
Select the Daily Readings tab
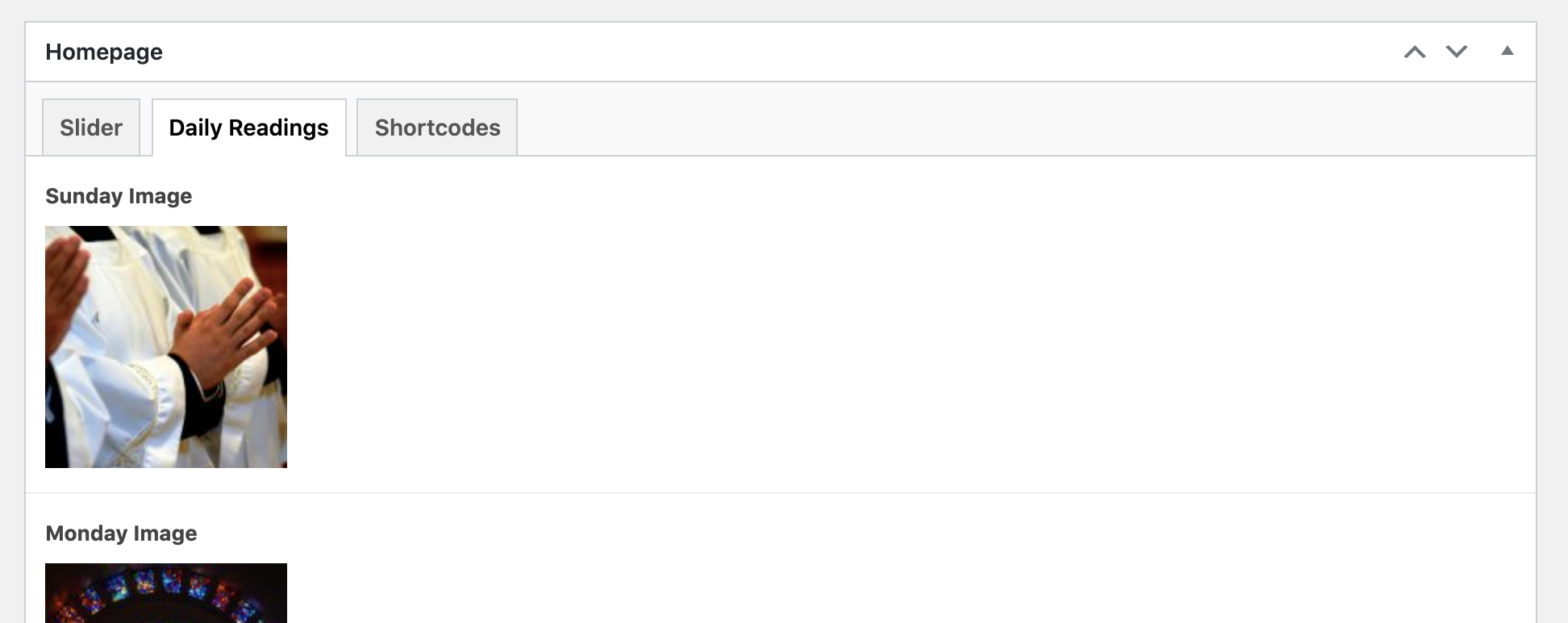click(x=248, y=128)
